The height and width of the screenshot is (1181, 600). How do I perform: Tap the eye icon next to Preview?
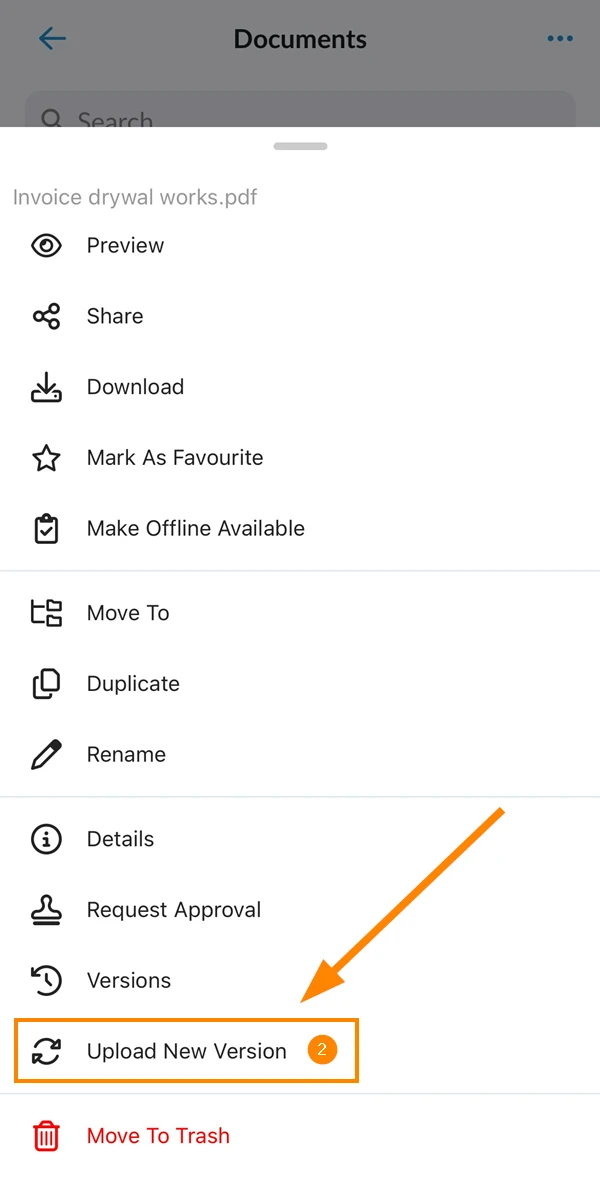coord(47,246)
